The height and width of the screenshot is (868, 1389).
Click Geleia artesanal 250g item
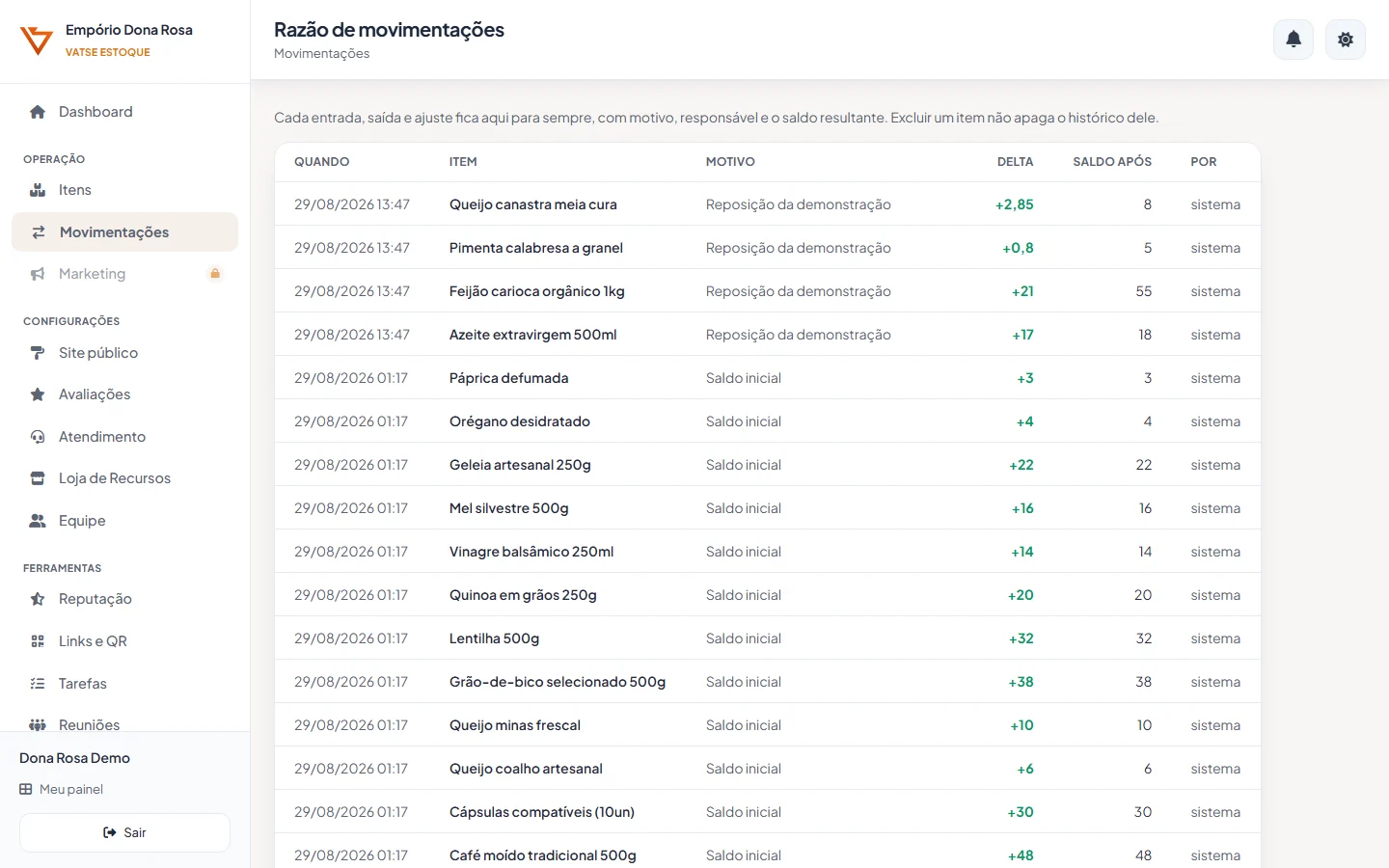(520, 465)
